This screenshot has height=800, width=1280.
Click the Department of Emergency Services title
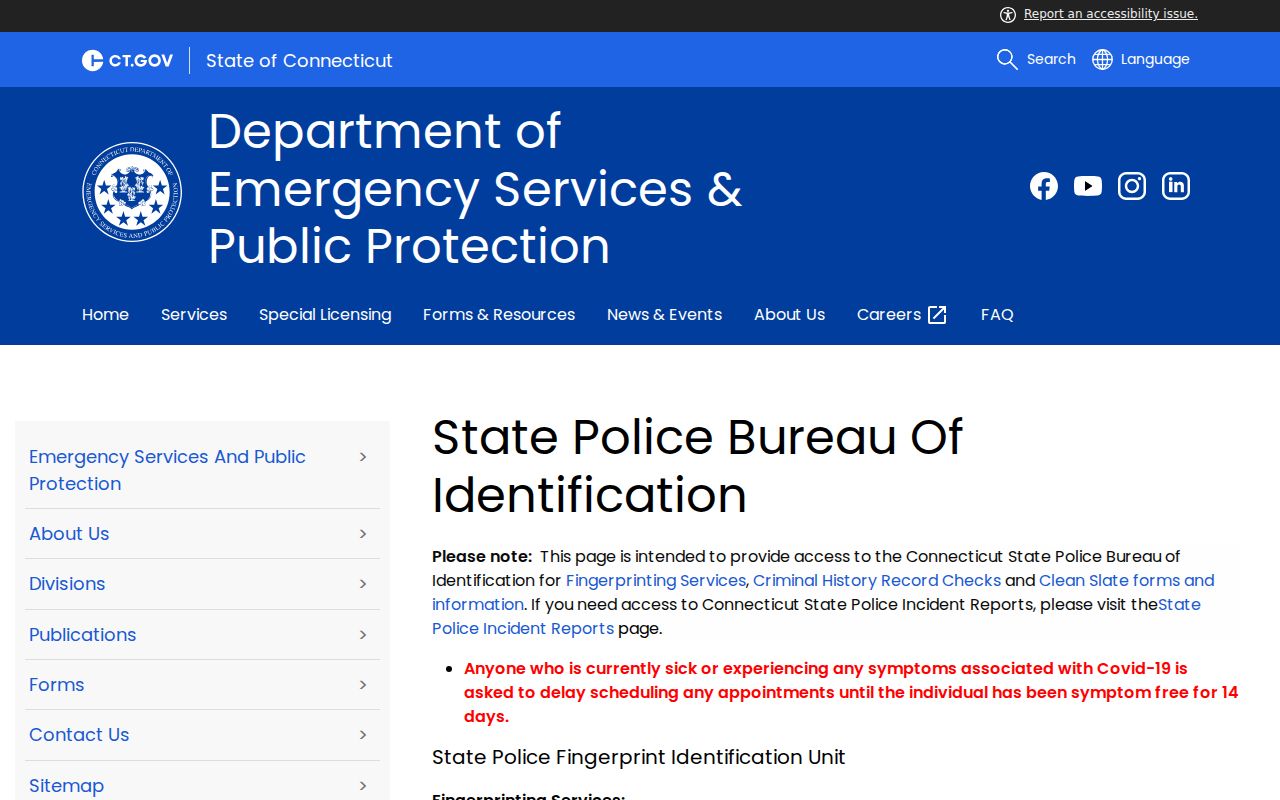pos(475,188)
